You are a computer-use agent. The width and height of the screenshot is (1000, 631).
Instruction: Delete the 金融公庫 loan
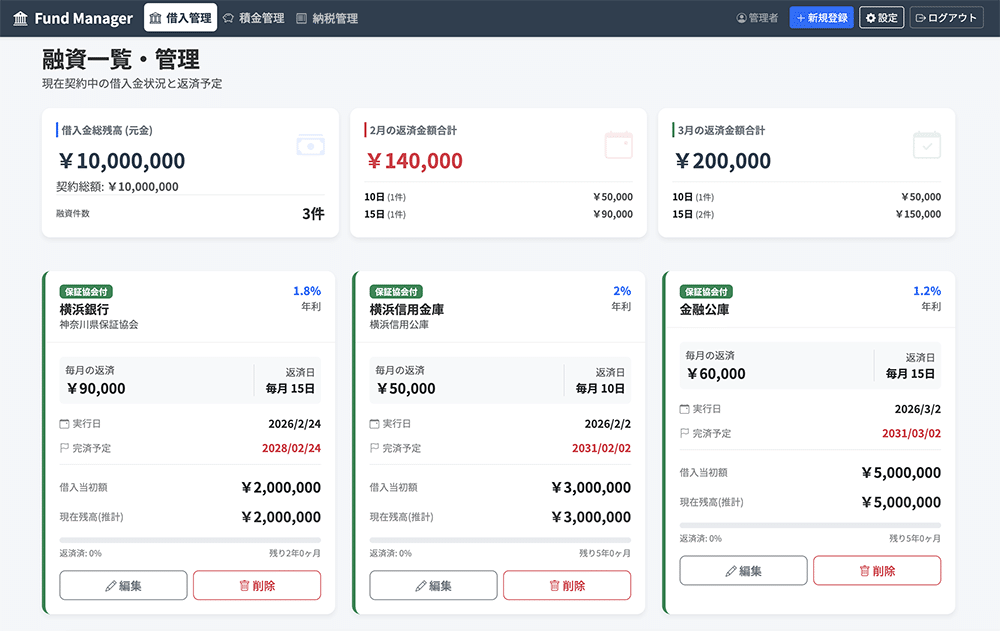(877, 571)
